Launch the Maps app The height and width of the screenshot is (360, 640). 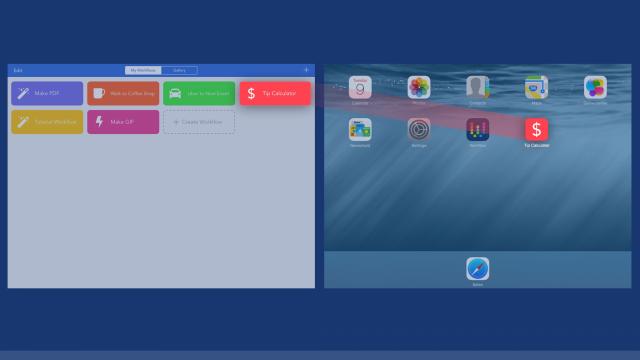[536, 87]
